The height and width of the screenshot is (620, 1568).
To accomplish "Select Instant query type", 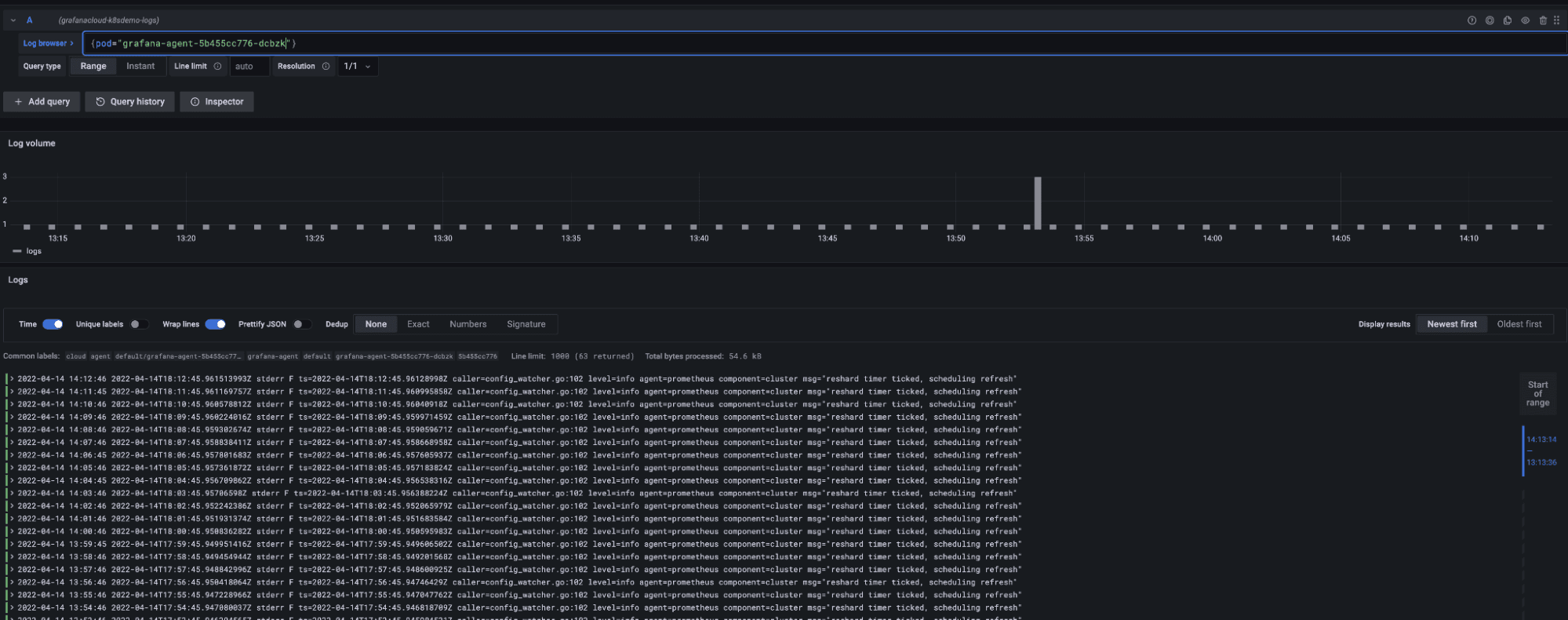I will click(x=140, y=66).
